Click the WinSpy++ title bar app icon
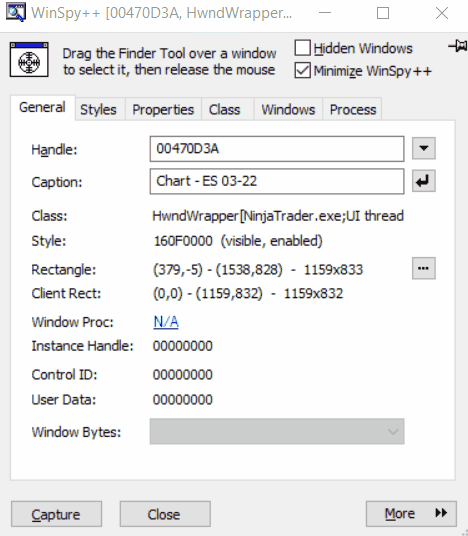 [x=16, y=12]
